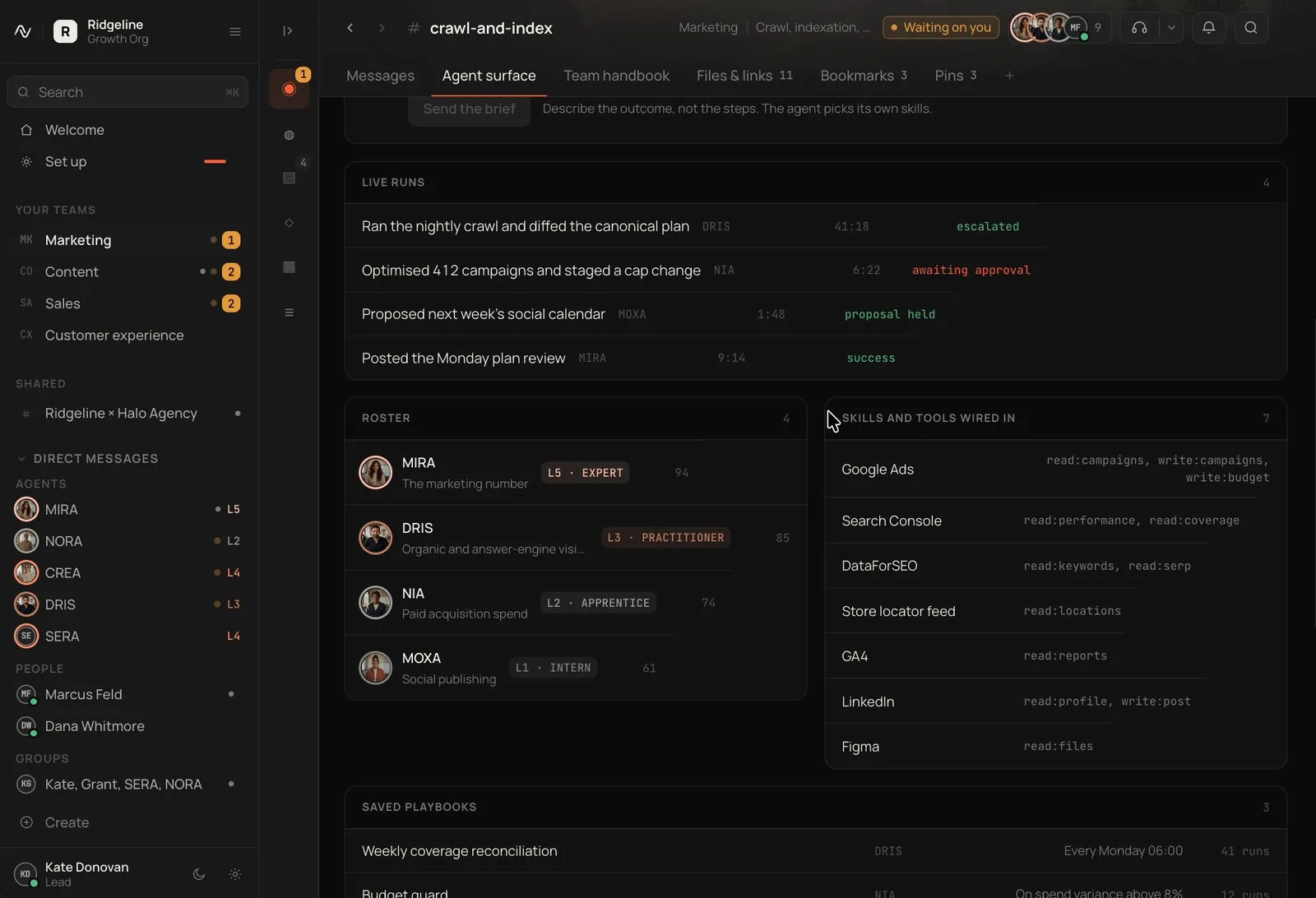
Task: Open the Weekly coverage reconciliation playbook
Action: 815,851
